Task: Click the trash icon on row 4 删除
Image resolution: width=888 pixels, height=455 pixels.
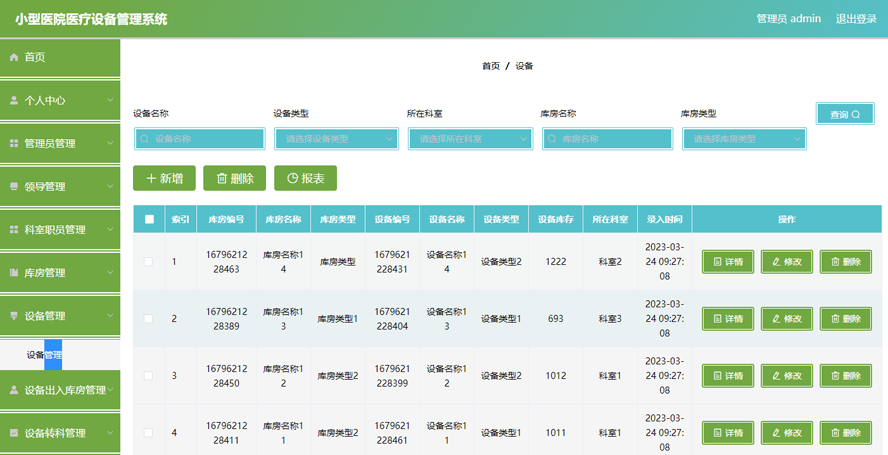Action: click(x=835, y=433)
